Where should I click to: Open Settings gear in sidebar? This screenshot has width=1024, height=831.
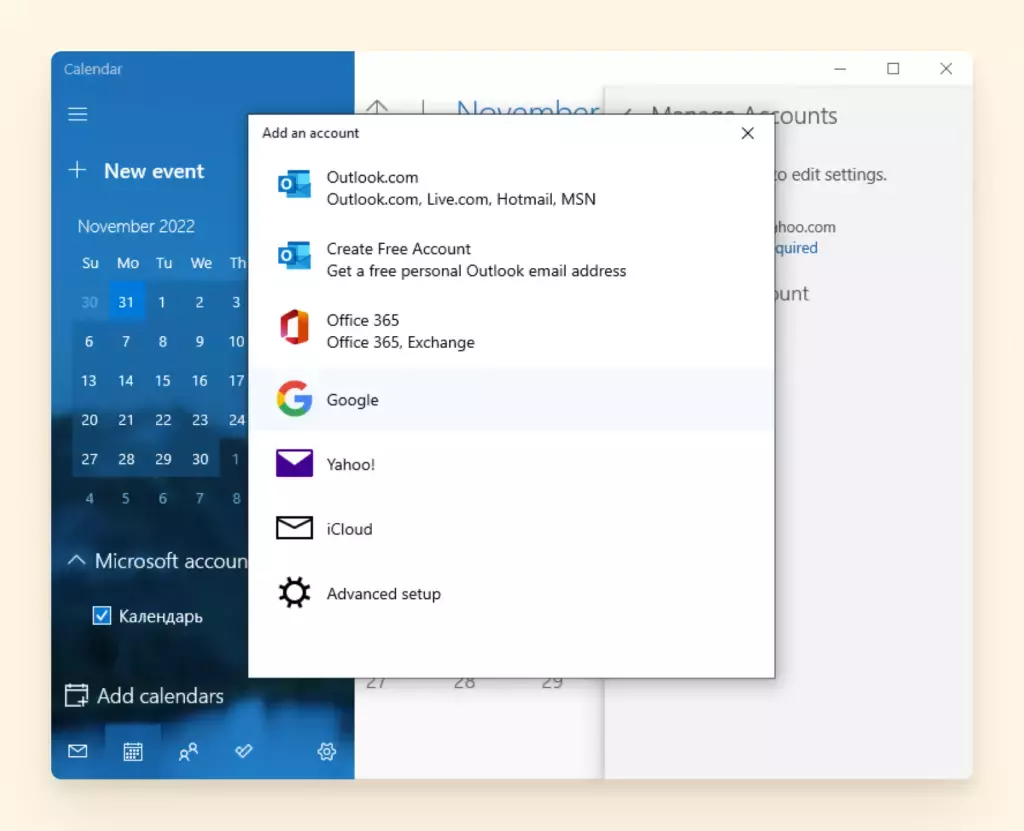327,751
